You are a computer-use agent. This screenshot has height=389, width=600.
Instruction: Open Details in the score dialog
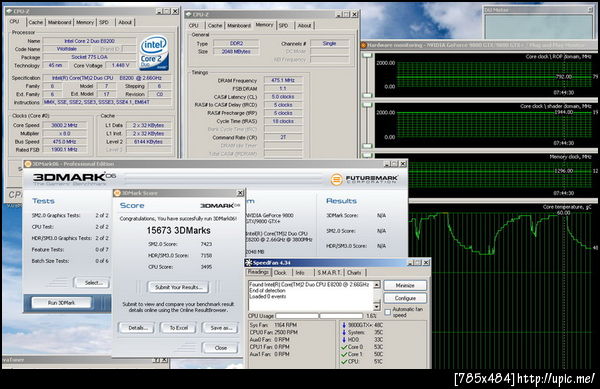click(136, 328)
